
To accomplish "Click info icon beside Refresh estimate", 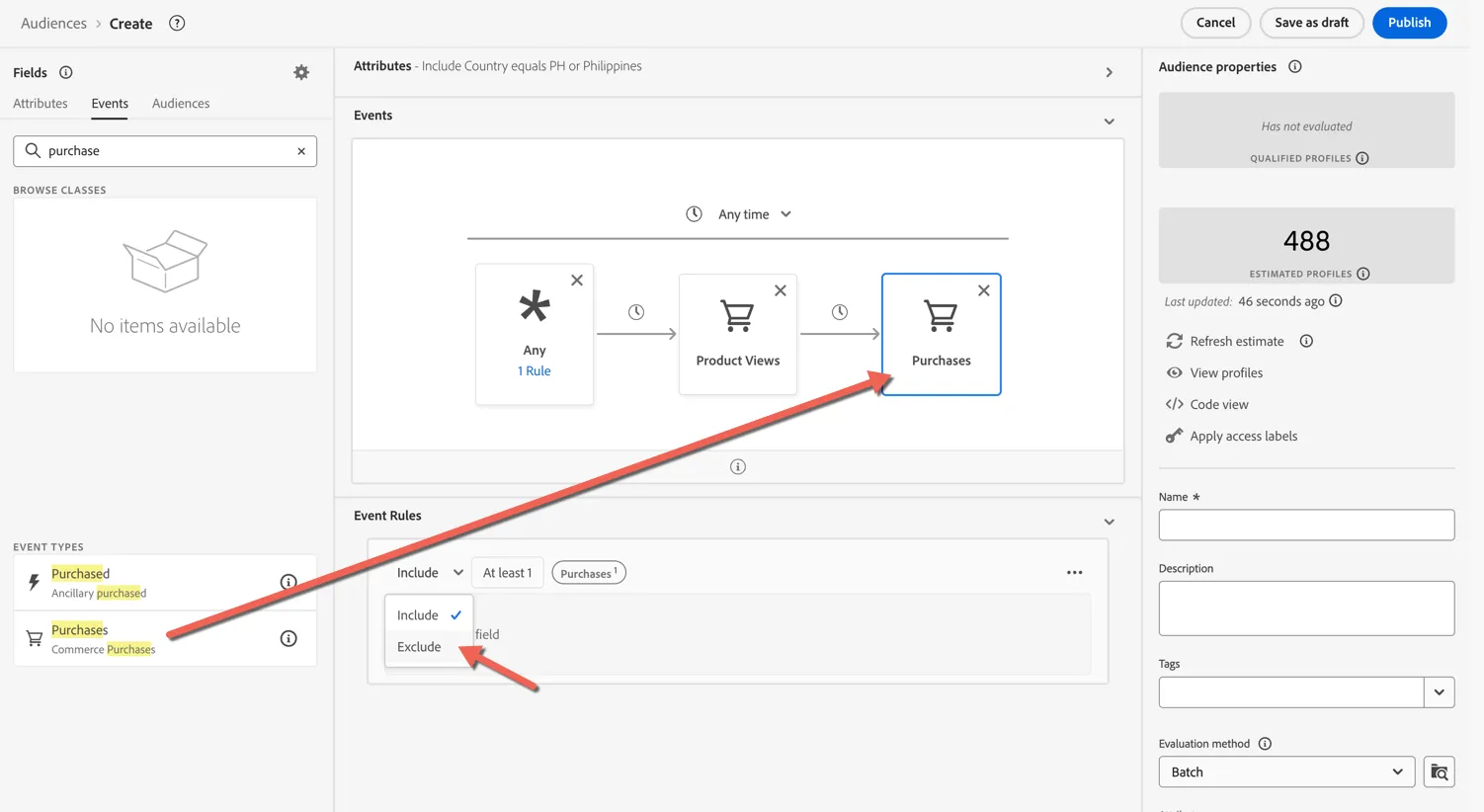I will [x=1306, y=341].
